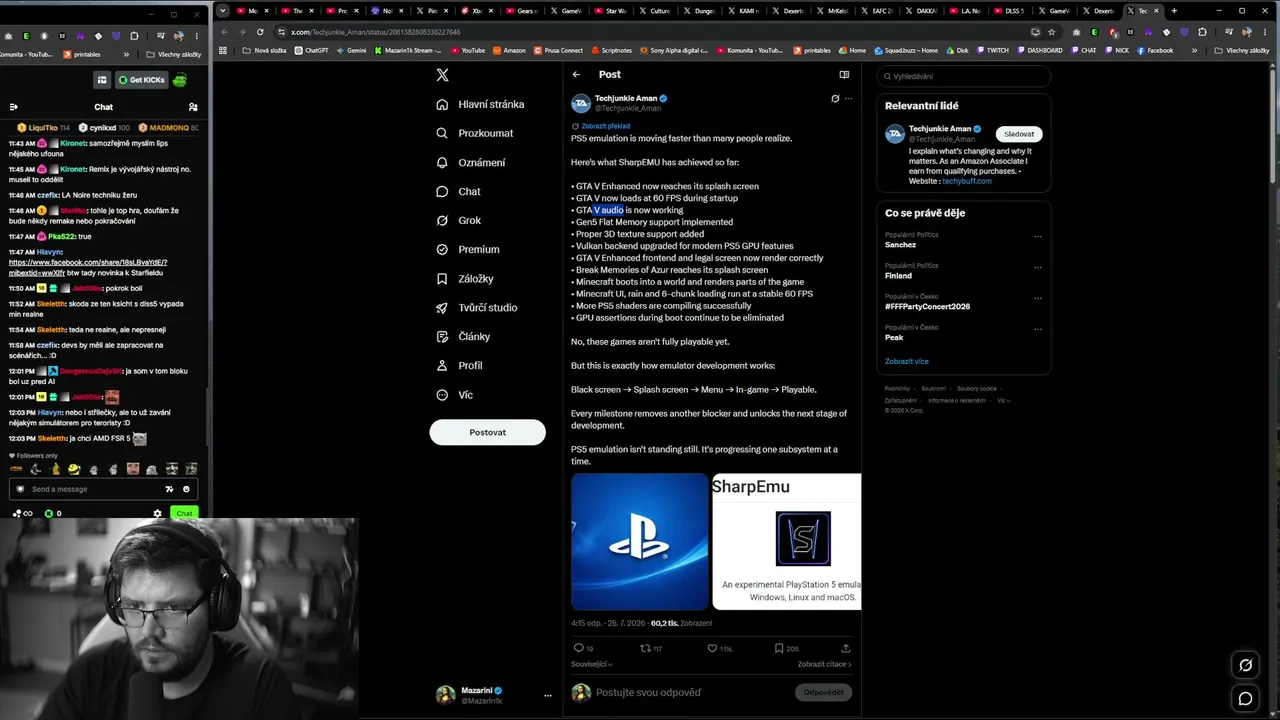Go back using the Post back arrow

click(576, 74)
